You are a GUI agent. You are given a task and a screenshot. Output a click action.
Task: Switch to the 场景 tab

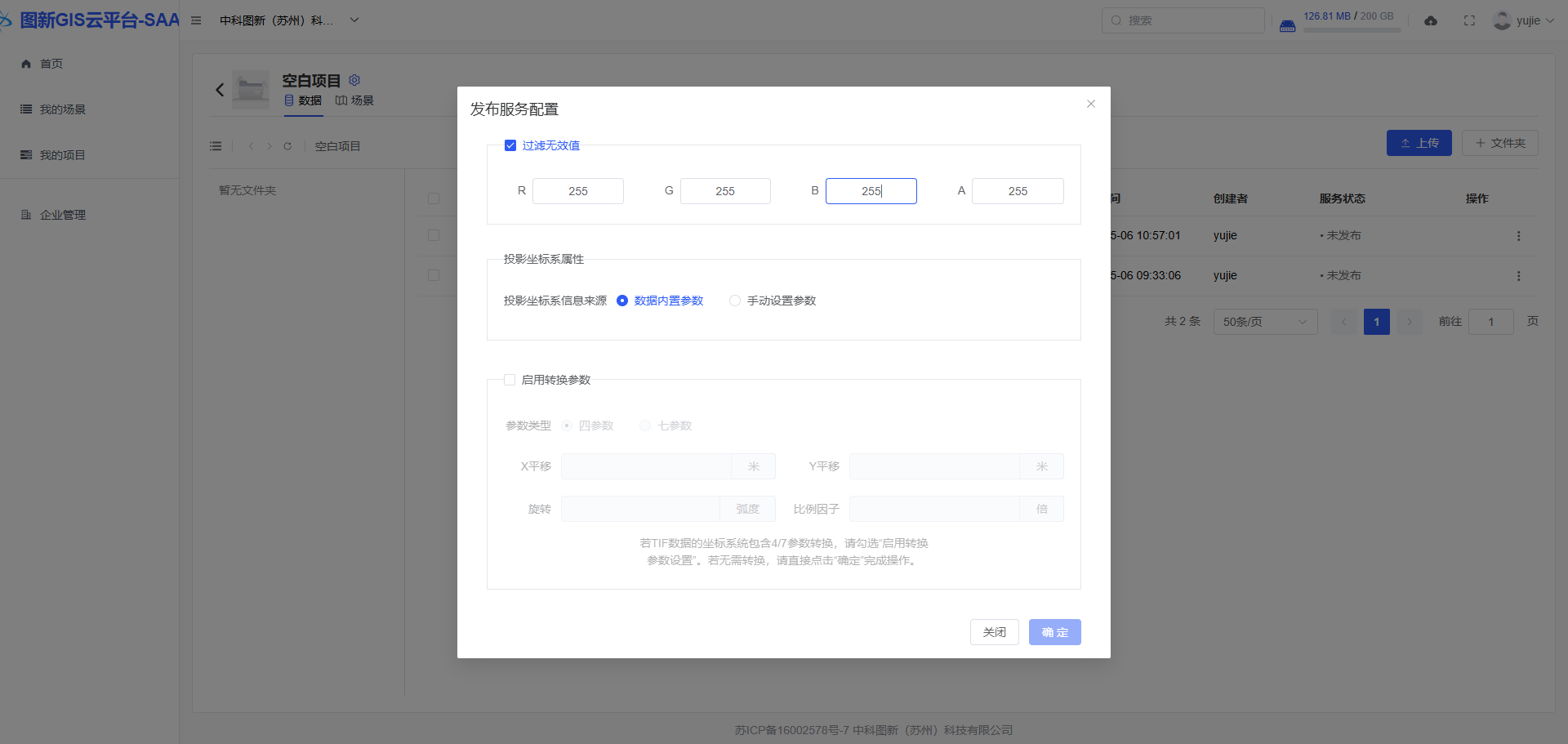(355, 100)
